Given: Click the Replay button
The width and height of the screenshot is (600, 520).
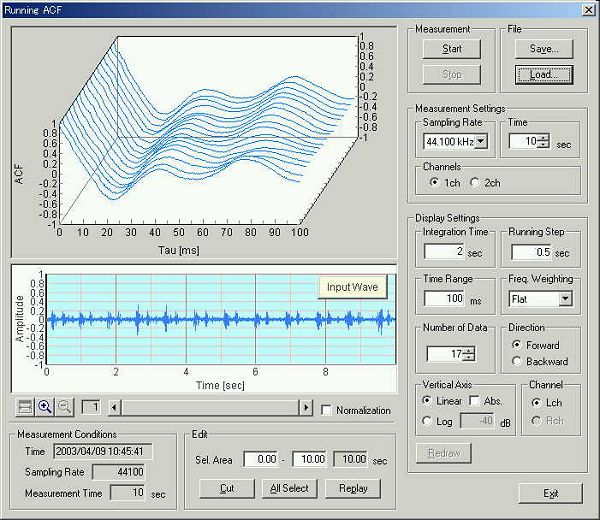Looking at the screenshot, I should click(x=353, y=489).
